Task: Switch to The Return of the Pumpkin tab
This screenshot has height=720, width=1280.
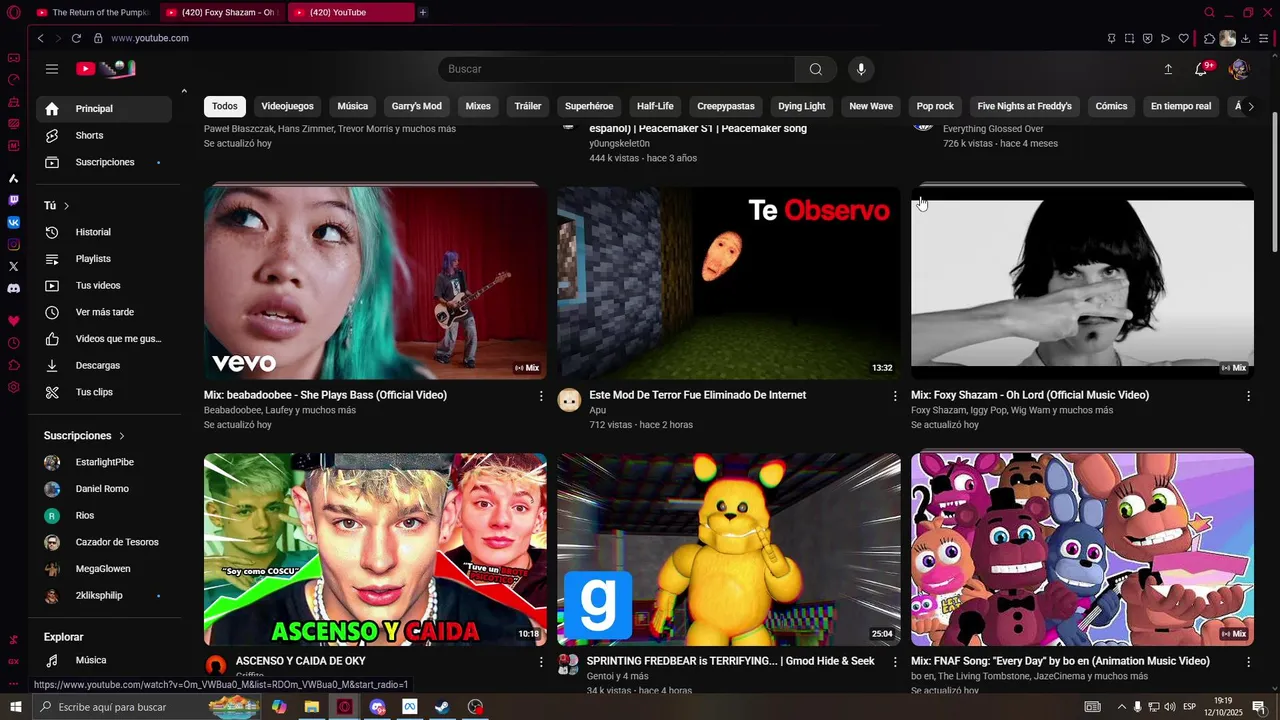Action: click(x=95, y=12)
